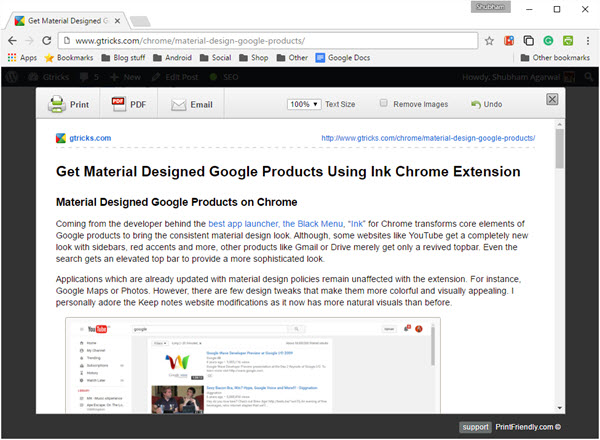Click the overlapping squares extension icon
The width and height of the screenshot is (600, 440).
tap(528, 41)
